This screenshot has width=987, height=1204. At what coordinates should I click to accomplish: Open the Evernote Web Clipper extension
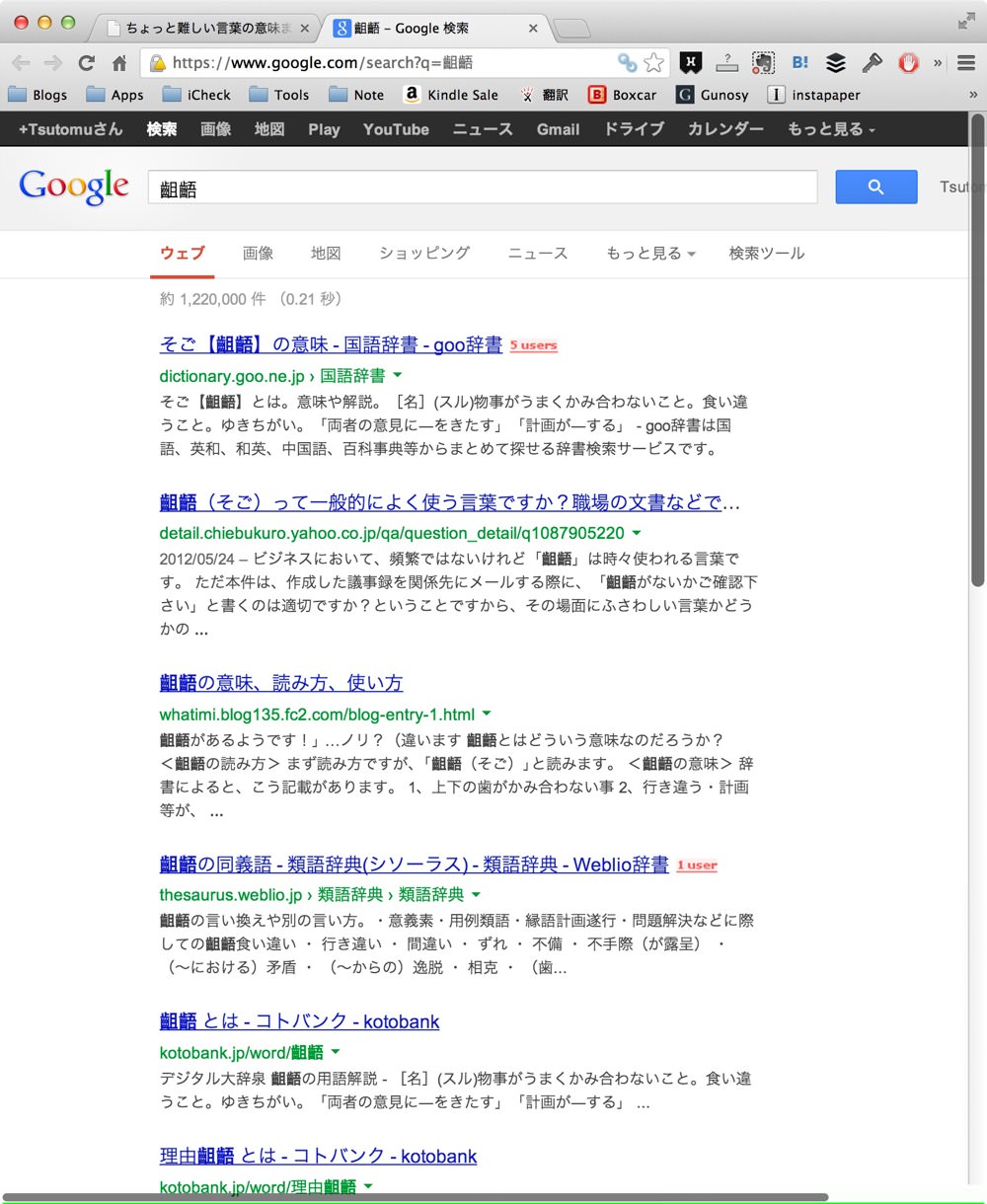coord(762,63)
